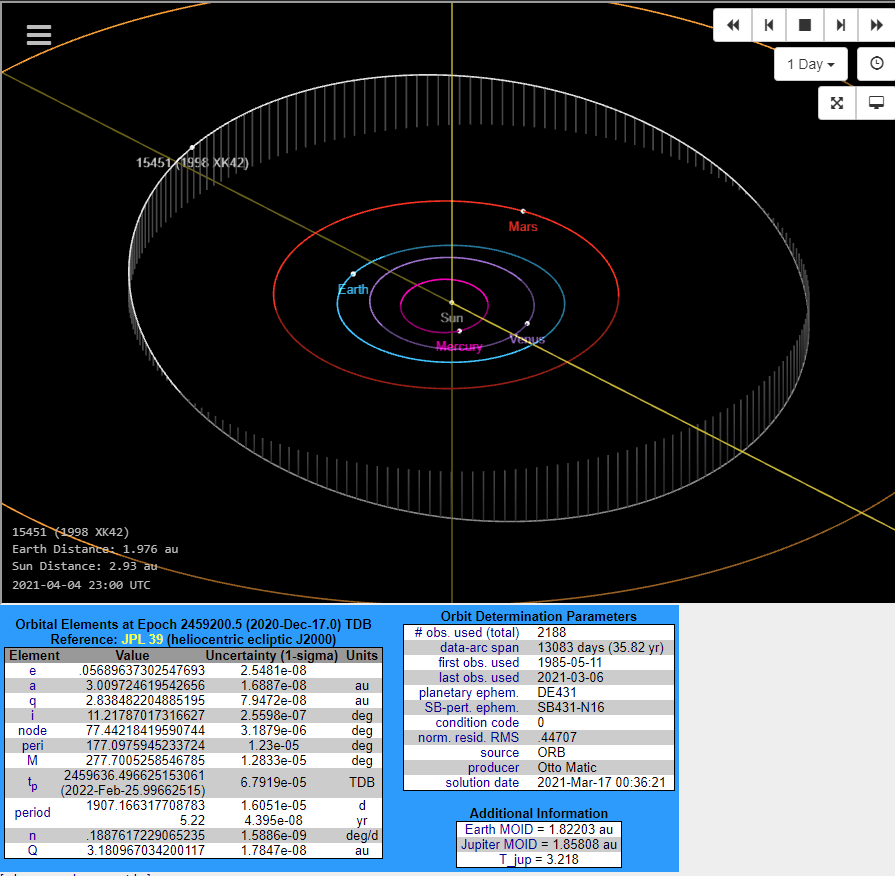Open the 1 Day time step dropdown
Screen dimensions: 895x876
810,64
